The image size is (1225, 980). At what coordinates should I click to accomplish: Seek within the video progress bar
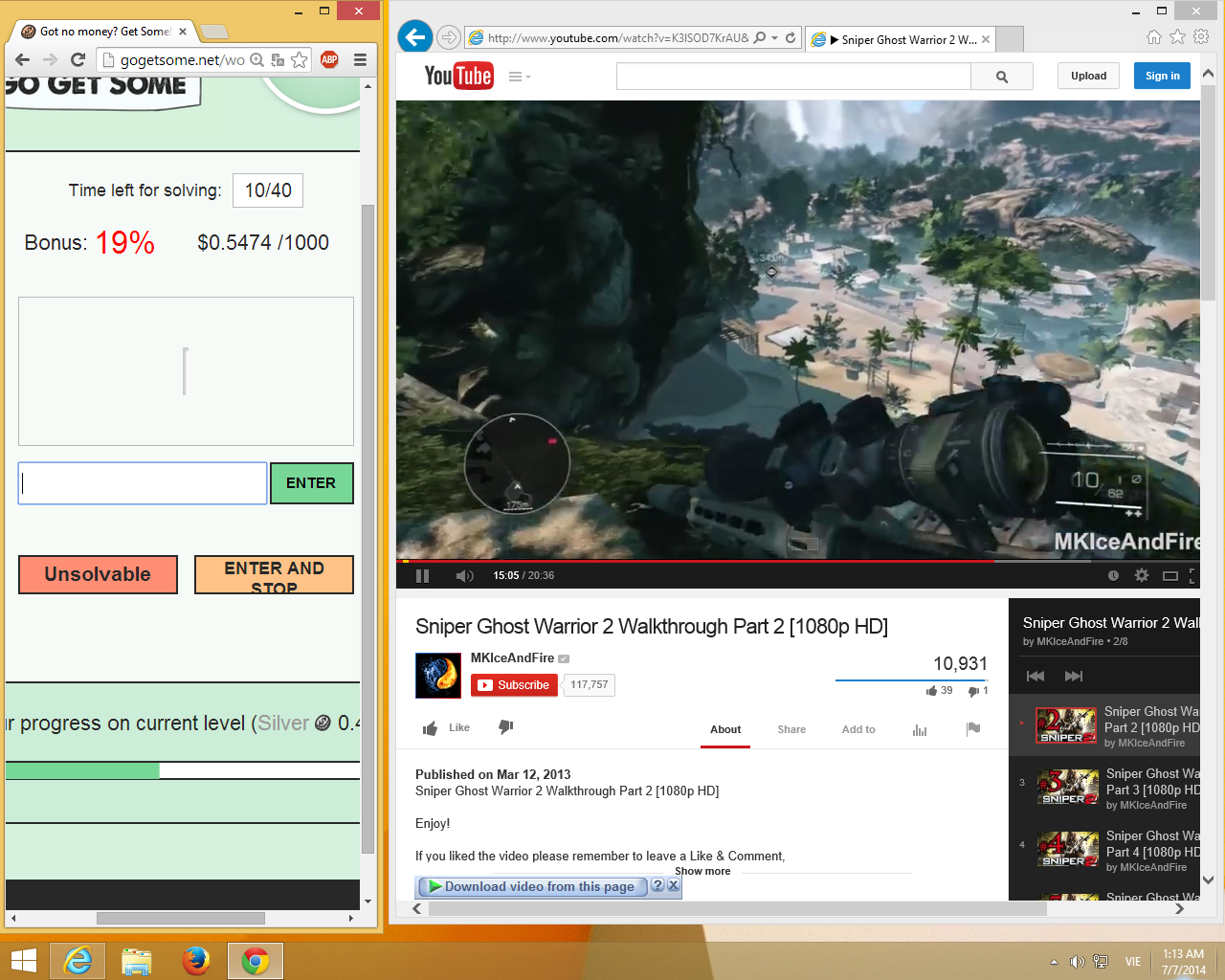coord(798,561)
